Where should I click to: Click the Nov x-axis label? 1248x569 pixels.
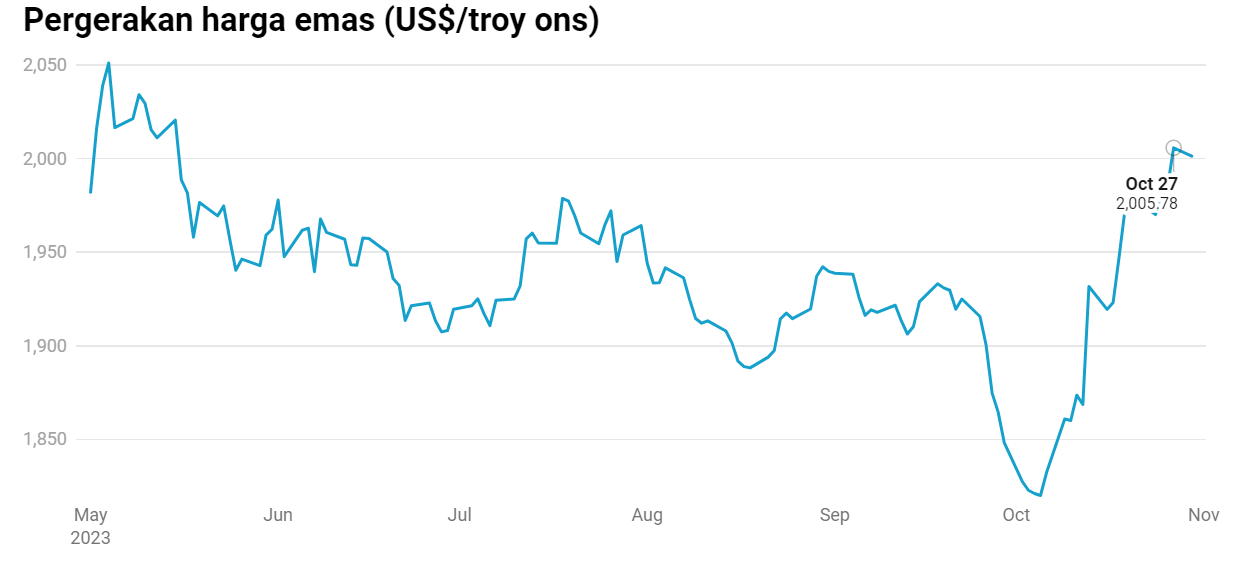1203,515
